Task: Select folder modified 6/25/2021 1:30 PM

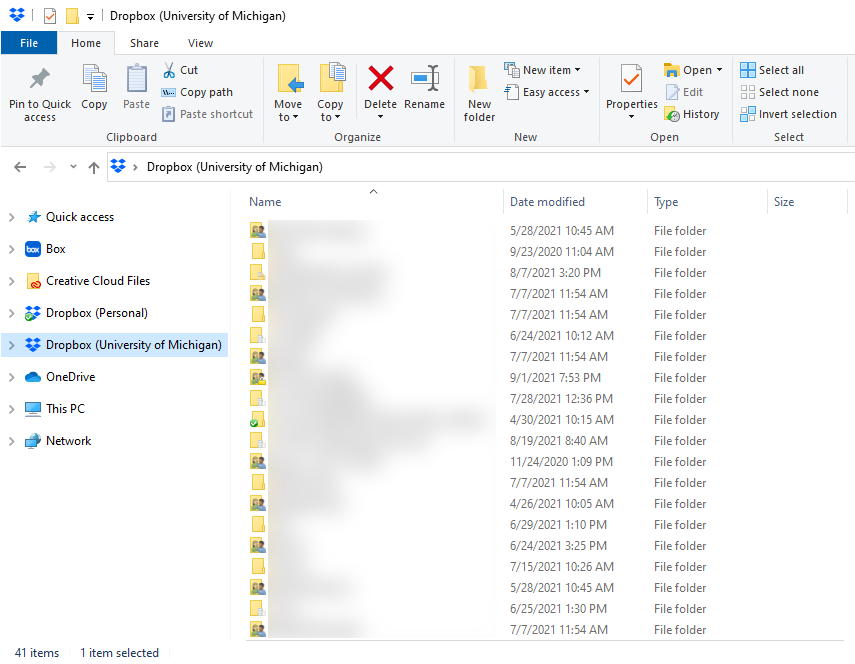Action: 544,608
